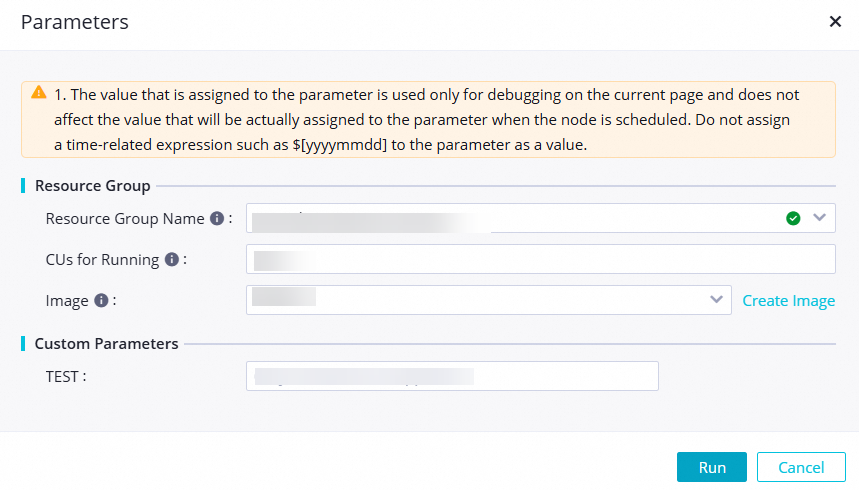Click into the TEST parameter field
Image resolution: width=859 pixels, height=490 pixels.
pos(452,376)
